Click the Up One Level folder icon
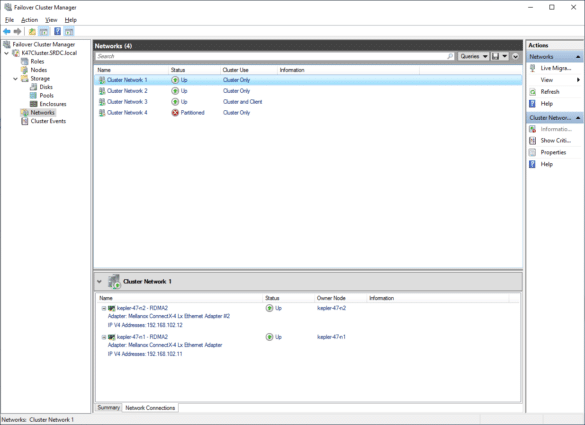The height and width of the screenshot is (425, 585). pyautogui.click(x=32, y=32)
